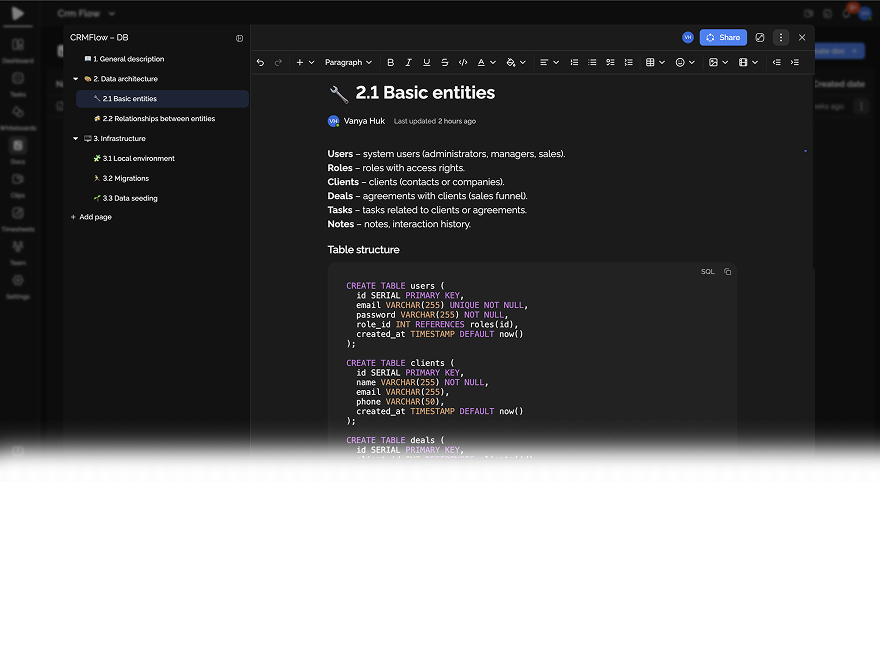Viewport: 880px width, 661px height.
Task: Collapse the 3. Infrastructure section
Action: (x=75, y=139)
